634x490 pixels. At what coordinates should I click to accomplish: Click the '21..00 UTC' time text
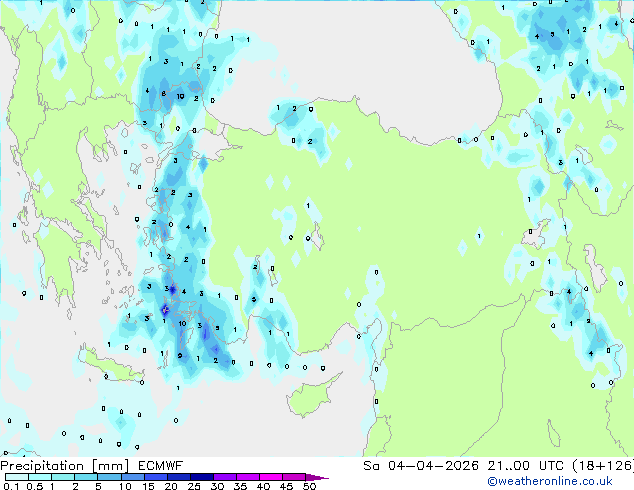pos(525,466)
